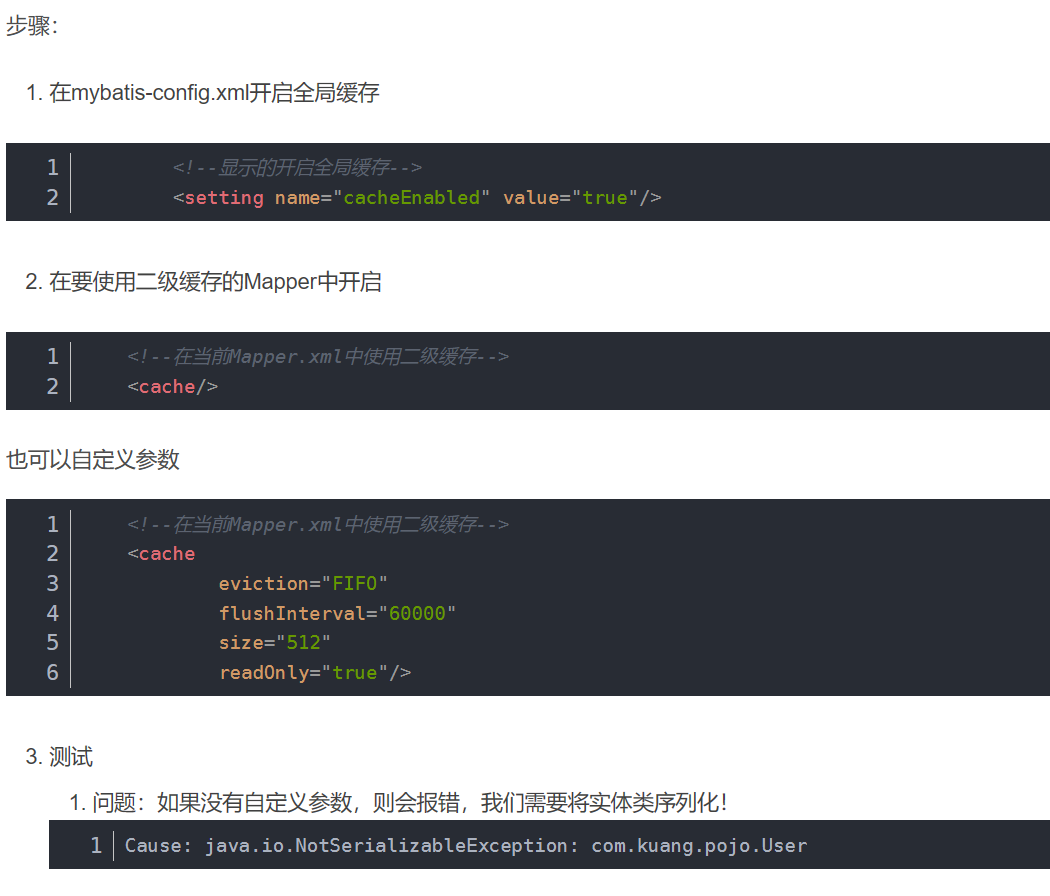Click the '步骤:' heading text
This screenshot has height=896, width=1050.
tap(32, 27)
